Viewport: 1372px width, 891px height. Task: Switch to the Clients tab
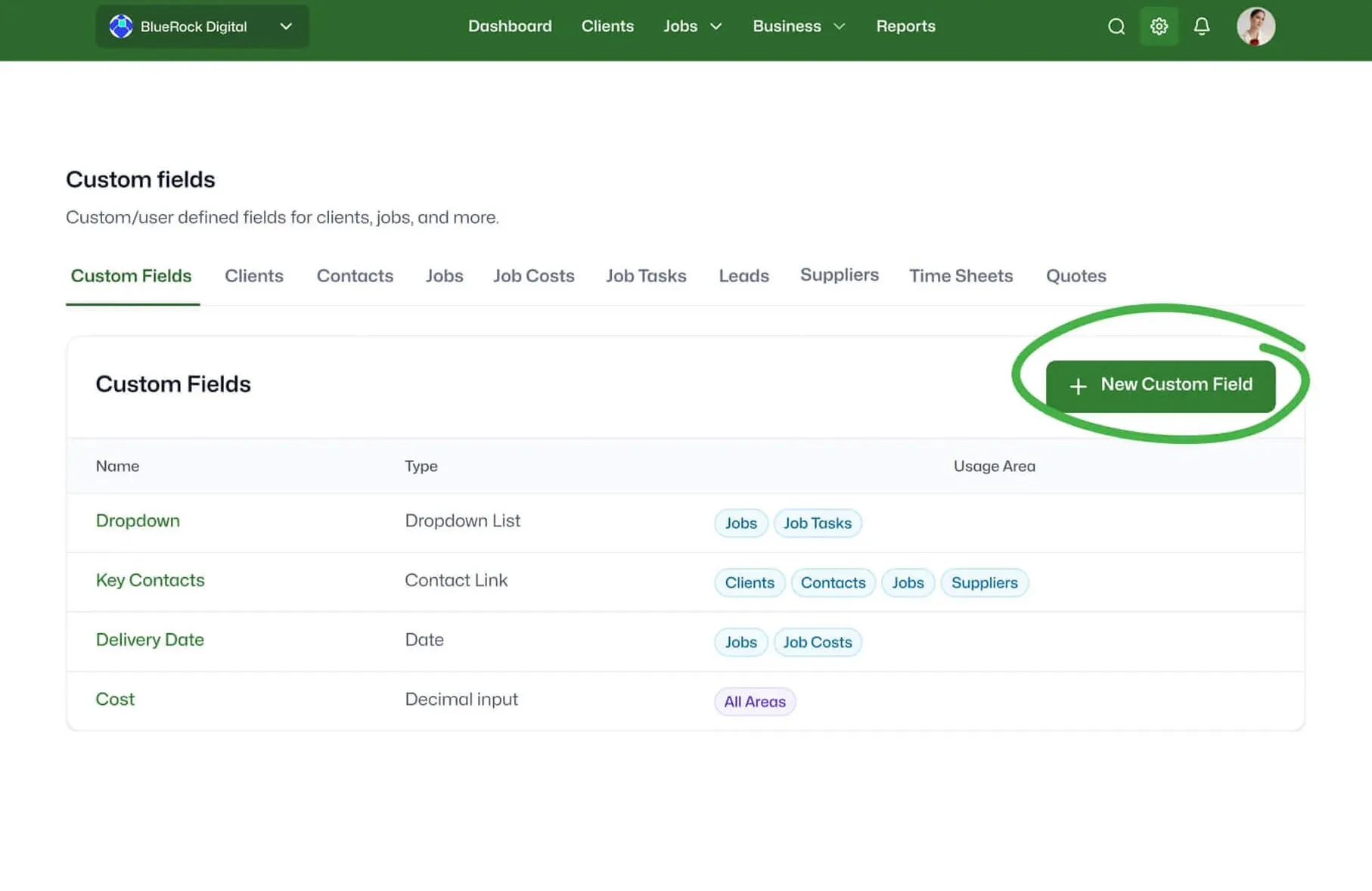pos(254,276)
